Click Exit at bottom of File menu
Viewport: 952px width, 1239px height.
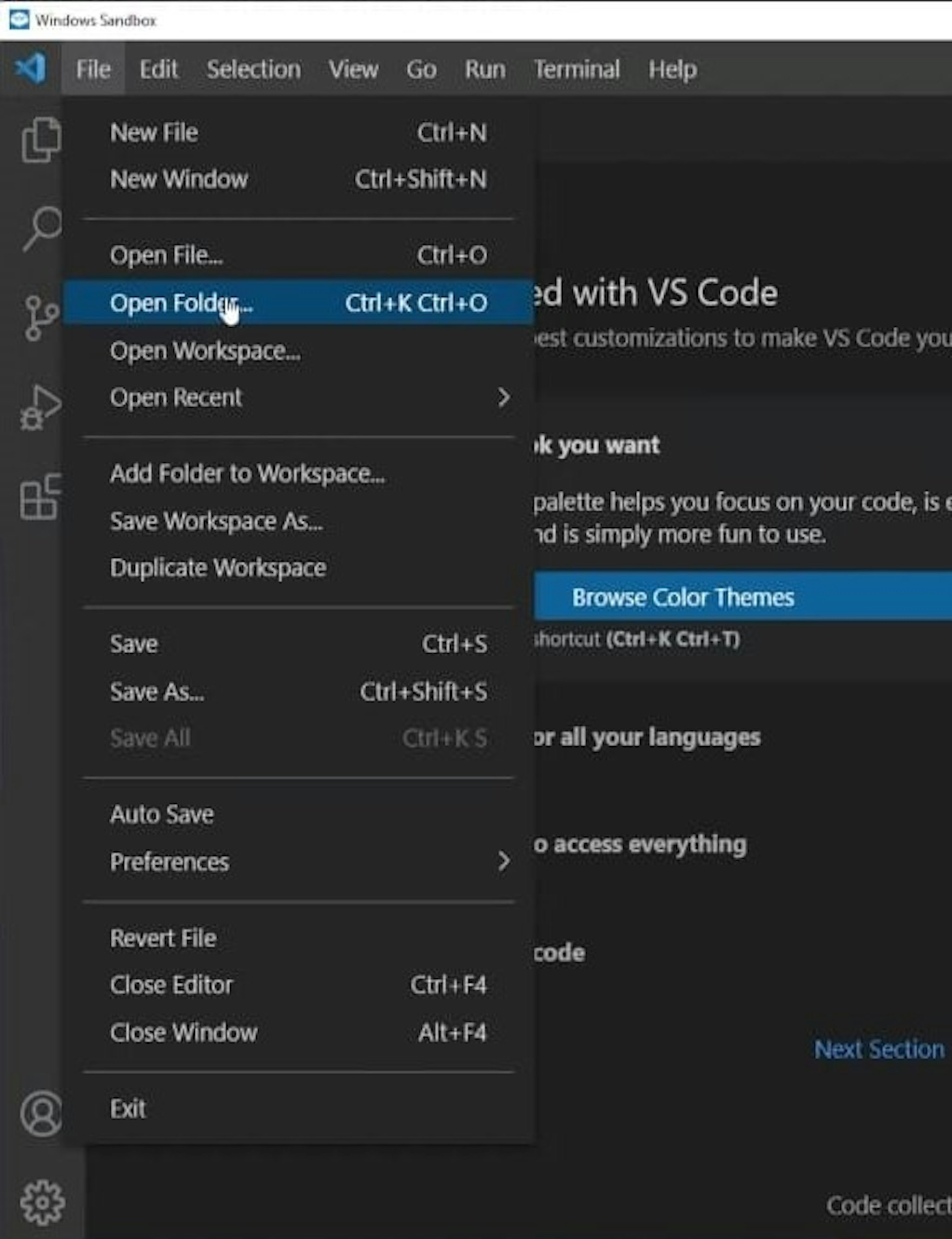coord(128,1109)
